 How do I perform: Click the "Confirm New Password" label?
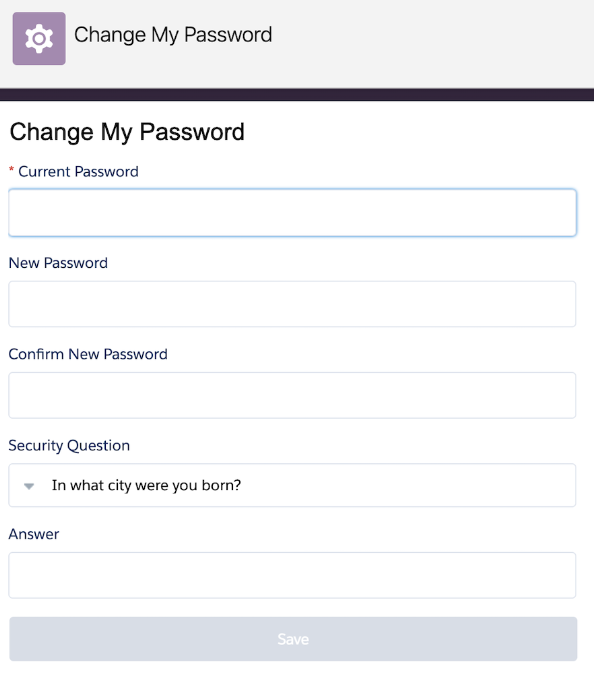88,354
